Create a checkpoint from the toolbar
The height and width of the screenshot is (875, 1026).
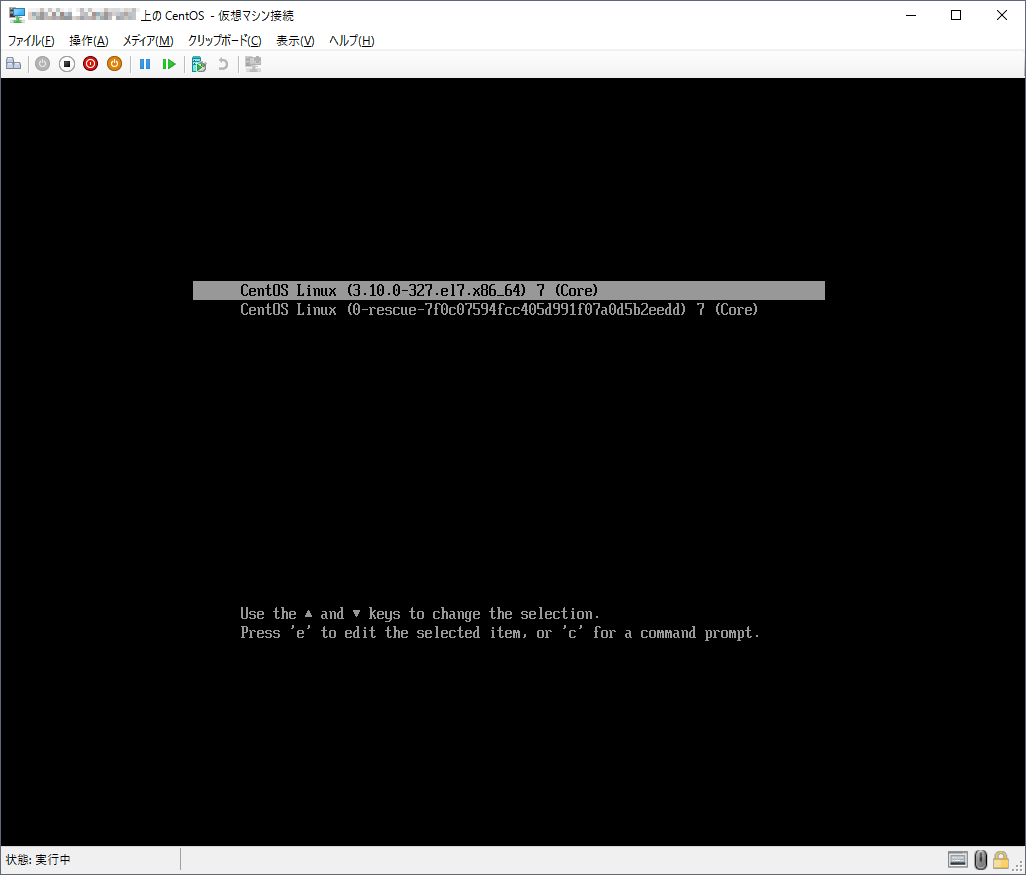(x=199, y=64)
